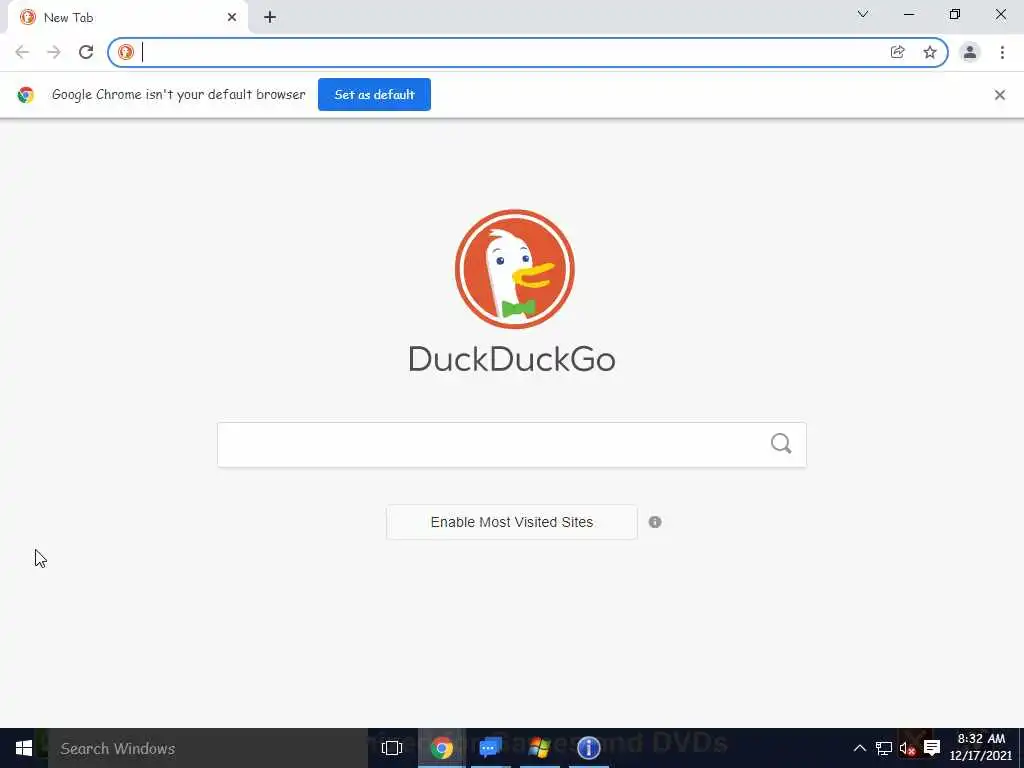1024x768 pixels.
Task: Go back using the back arrow
Action: tap(22, 52)
